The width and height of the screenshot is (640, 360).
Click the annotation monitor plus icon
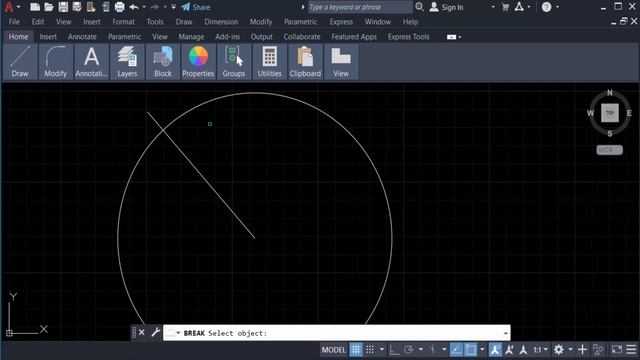582,350
